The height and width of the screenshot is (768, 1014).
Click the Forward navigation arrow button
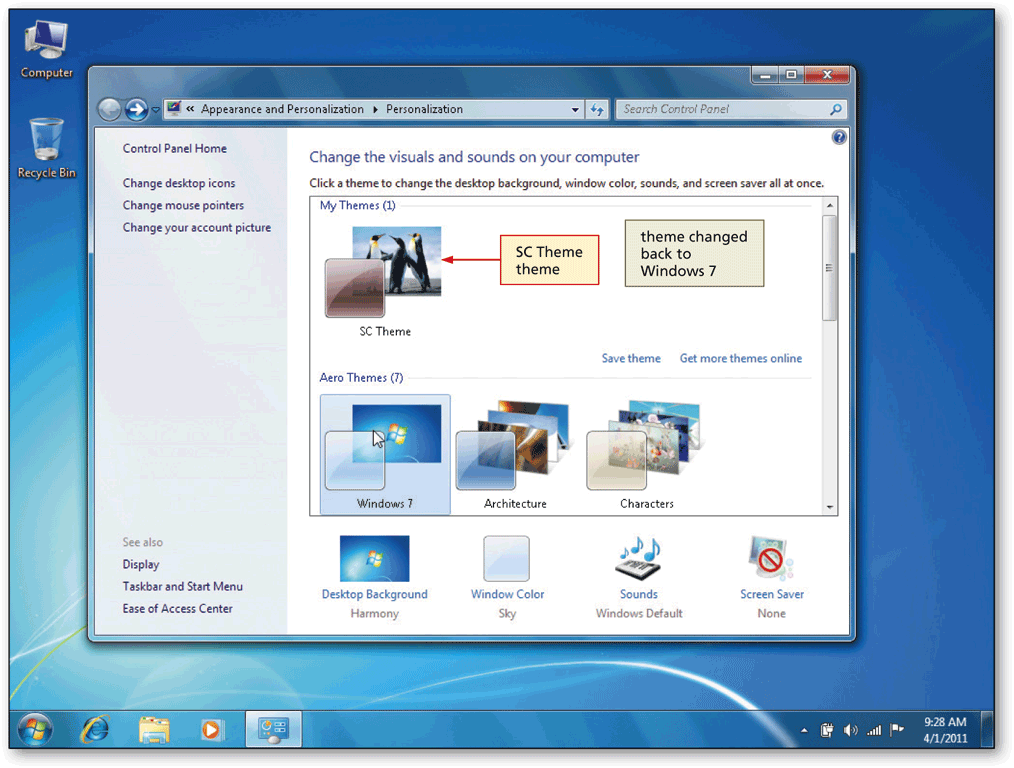click(x=136, y=109)
